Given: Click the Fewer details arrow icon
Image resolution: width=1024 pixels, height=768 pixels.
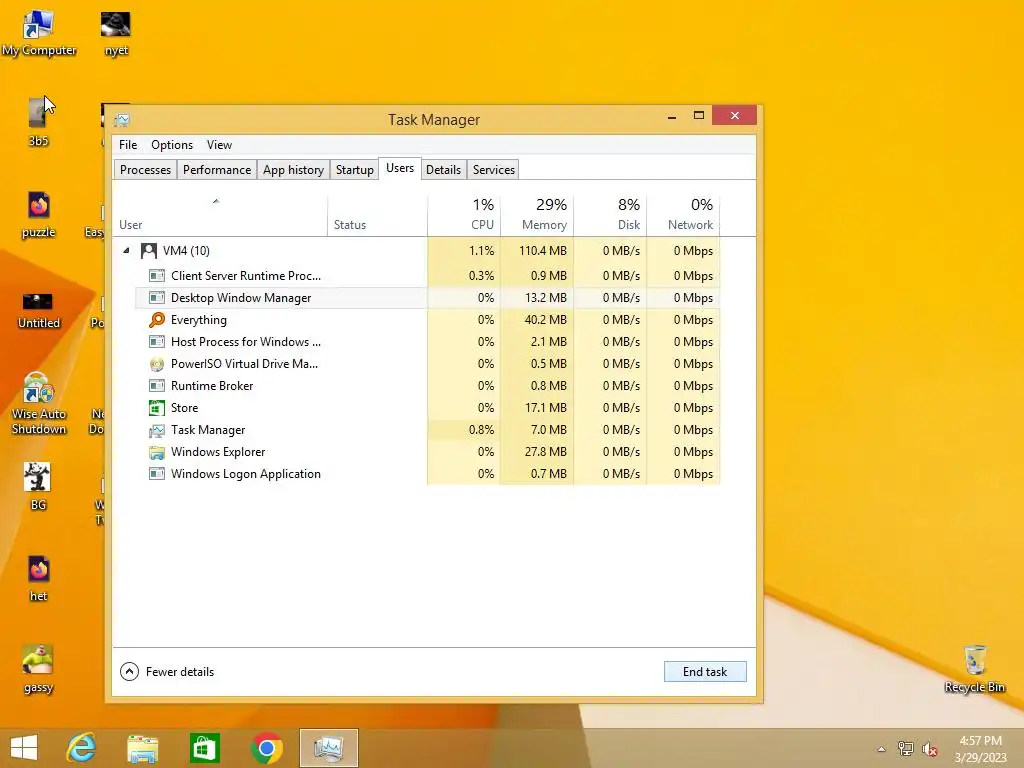Looking at the screenshot, I should tap(129, 671).
